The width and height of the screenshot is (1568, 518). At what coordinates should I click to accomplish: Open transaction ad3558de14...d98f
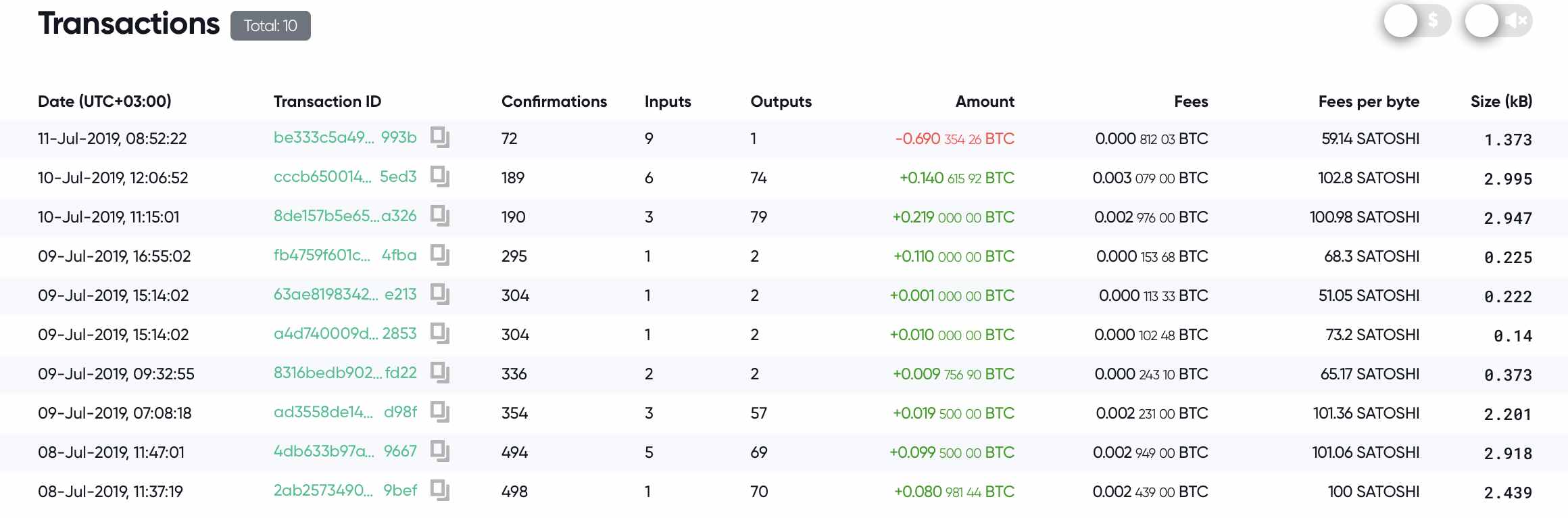click(345, 412)
